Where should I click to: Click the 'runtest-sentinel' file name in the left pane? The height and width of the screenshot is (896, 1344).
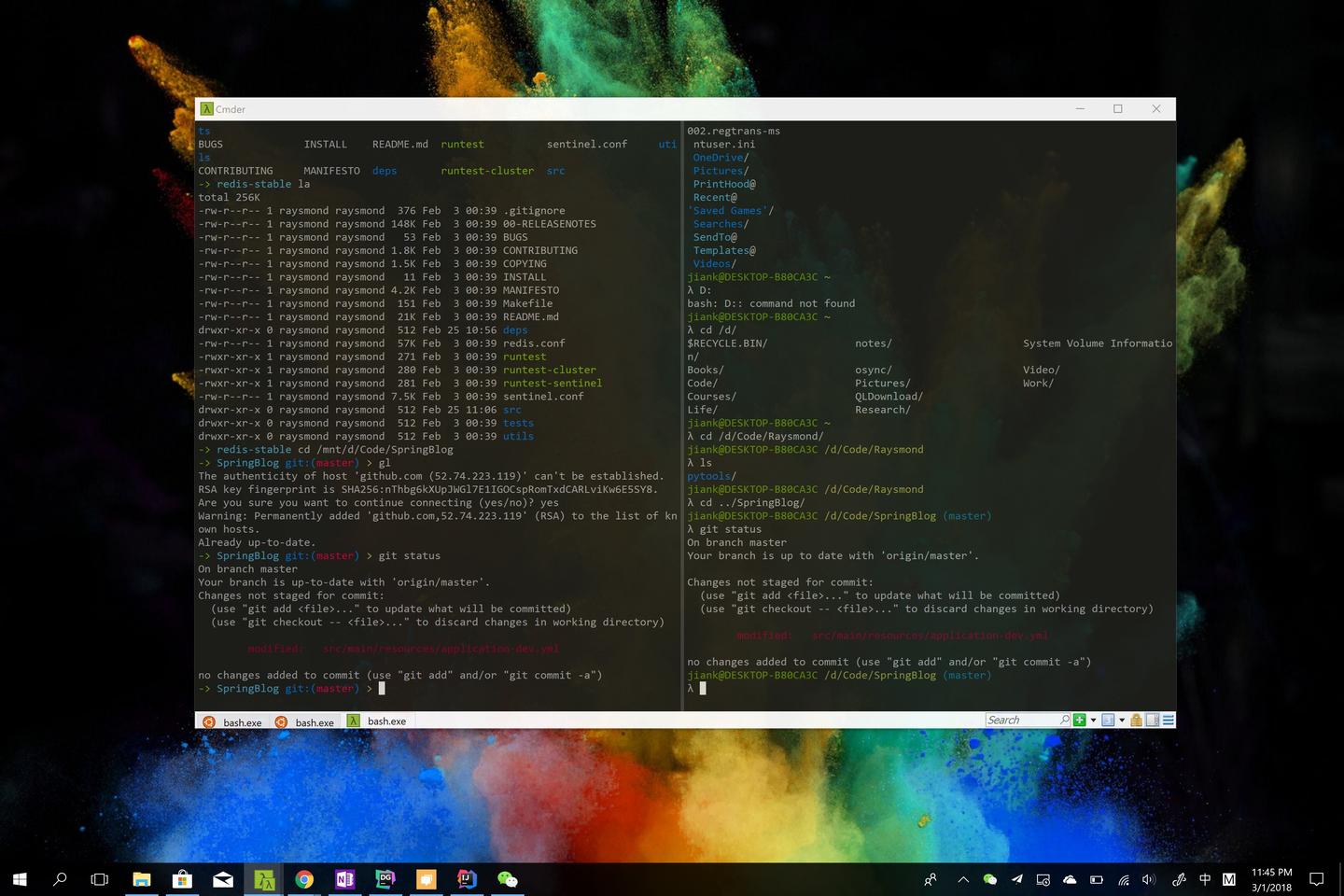point(553,384)
